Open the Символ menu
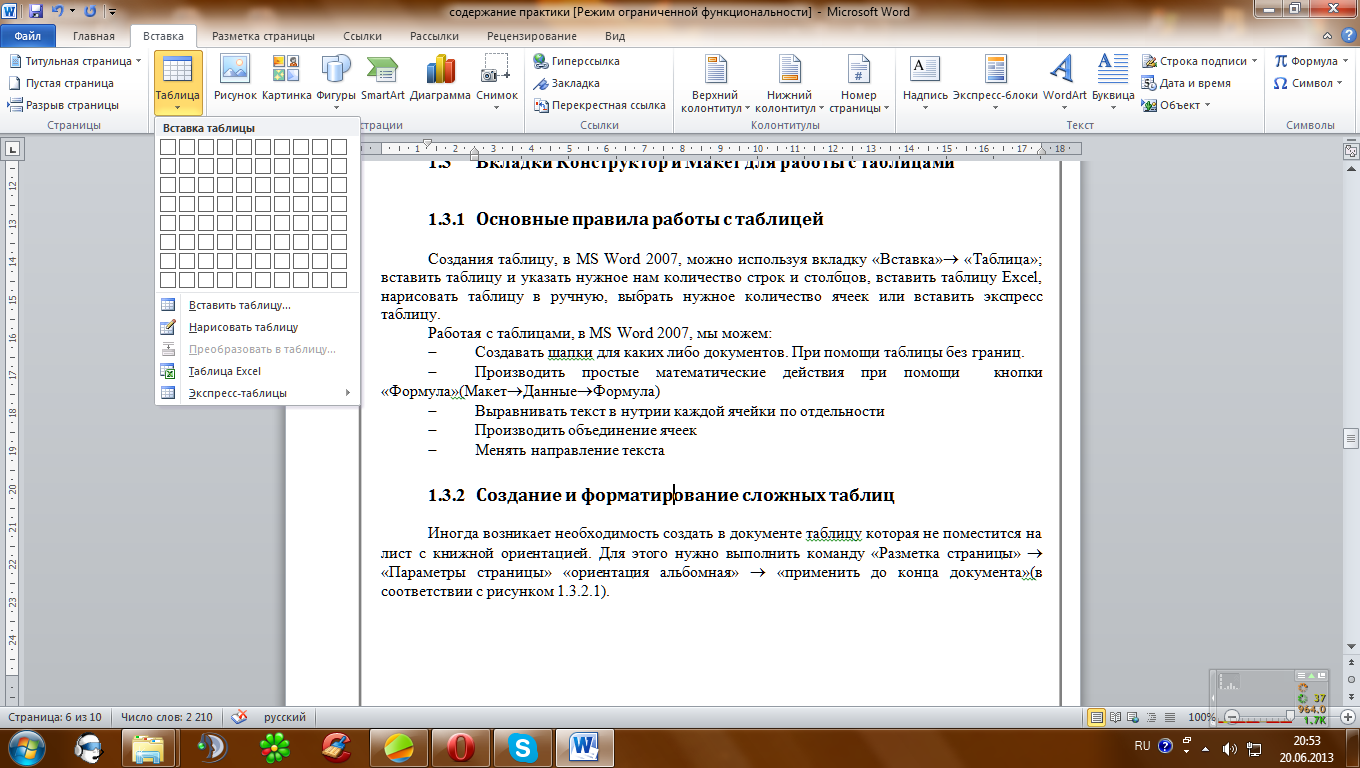The width and height of the screenshot is (1360, 768). click(1308, 83)
